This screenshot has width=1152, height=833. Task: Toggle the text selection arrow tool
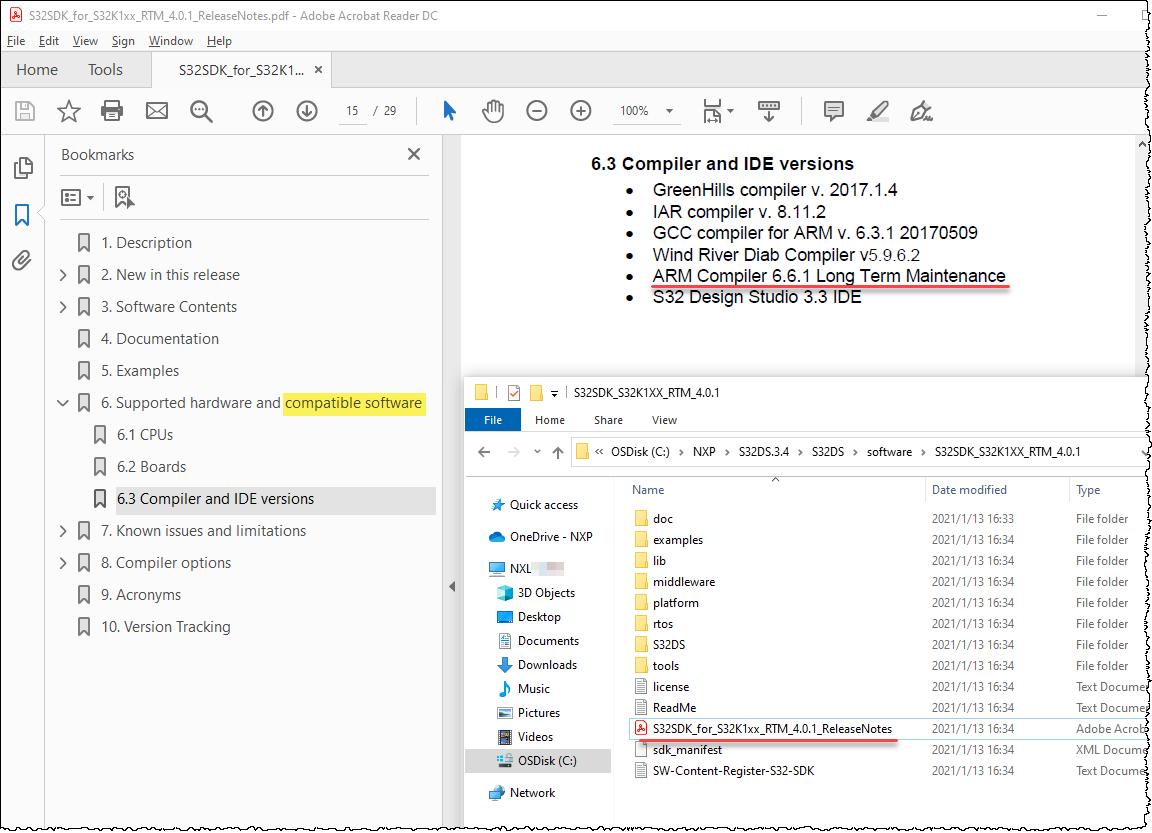click(x=449, y=111)
